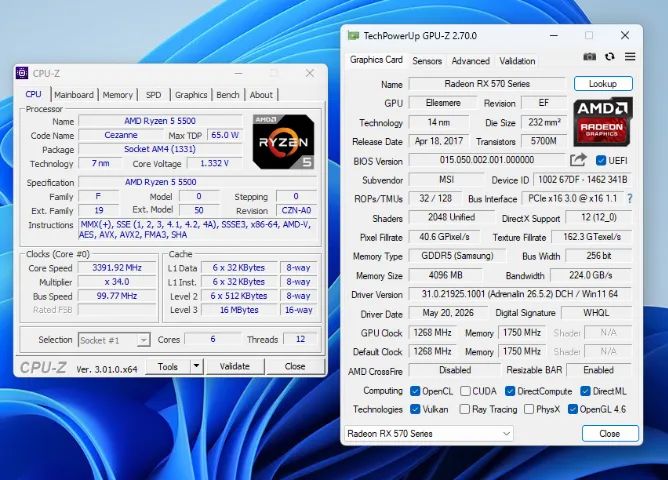The width and height of the screenshot is (668, 480).
Task: Toggle the DirectML checkbox
Action: 585,391
